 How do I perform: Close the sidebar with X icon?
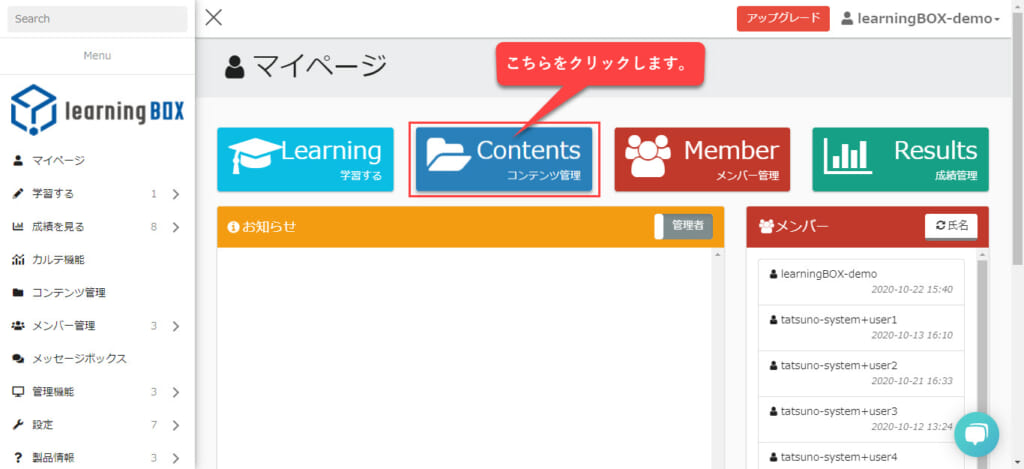tap(214, 18)
